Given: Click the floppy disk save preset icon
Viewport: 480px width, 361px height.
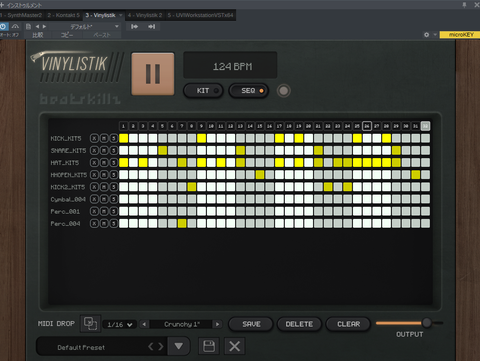Looking at the screenshot, I should [x=209, y=346].
